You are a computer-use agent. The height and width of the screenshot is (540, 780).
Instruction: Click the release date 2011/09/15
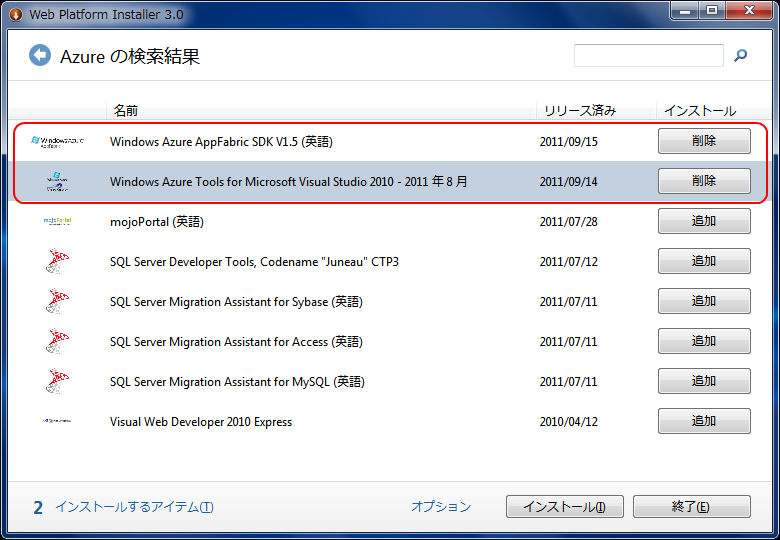[x=569, y=142]
